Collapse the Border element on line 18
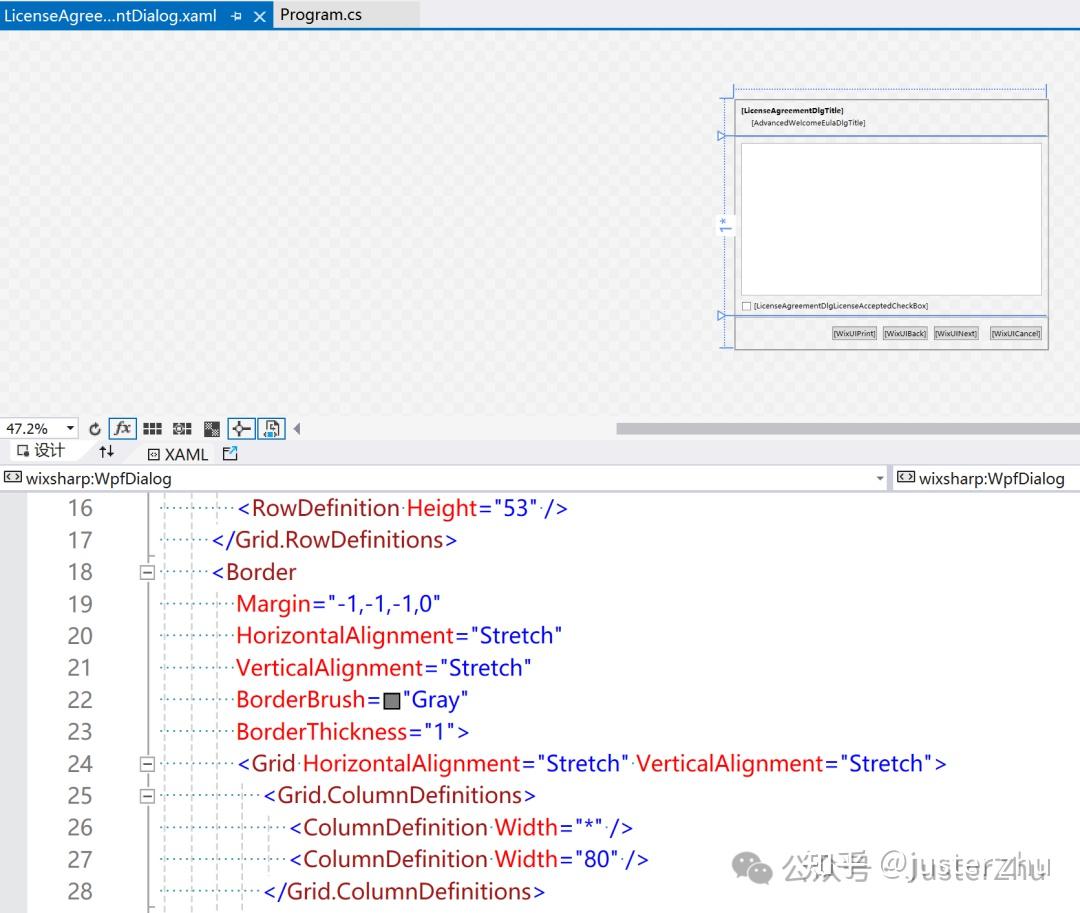 [x=147, y=572]
